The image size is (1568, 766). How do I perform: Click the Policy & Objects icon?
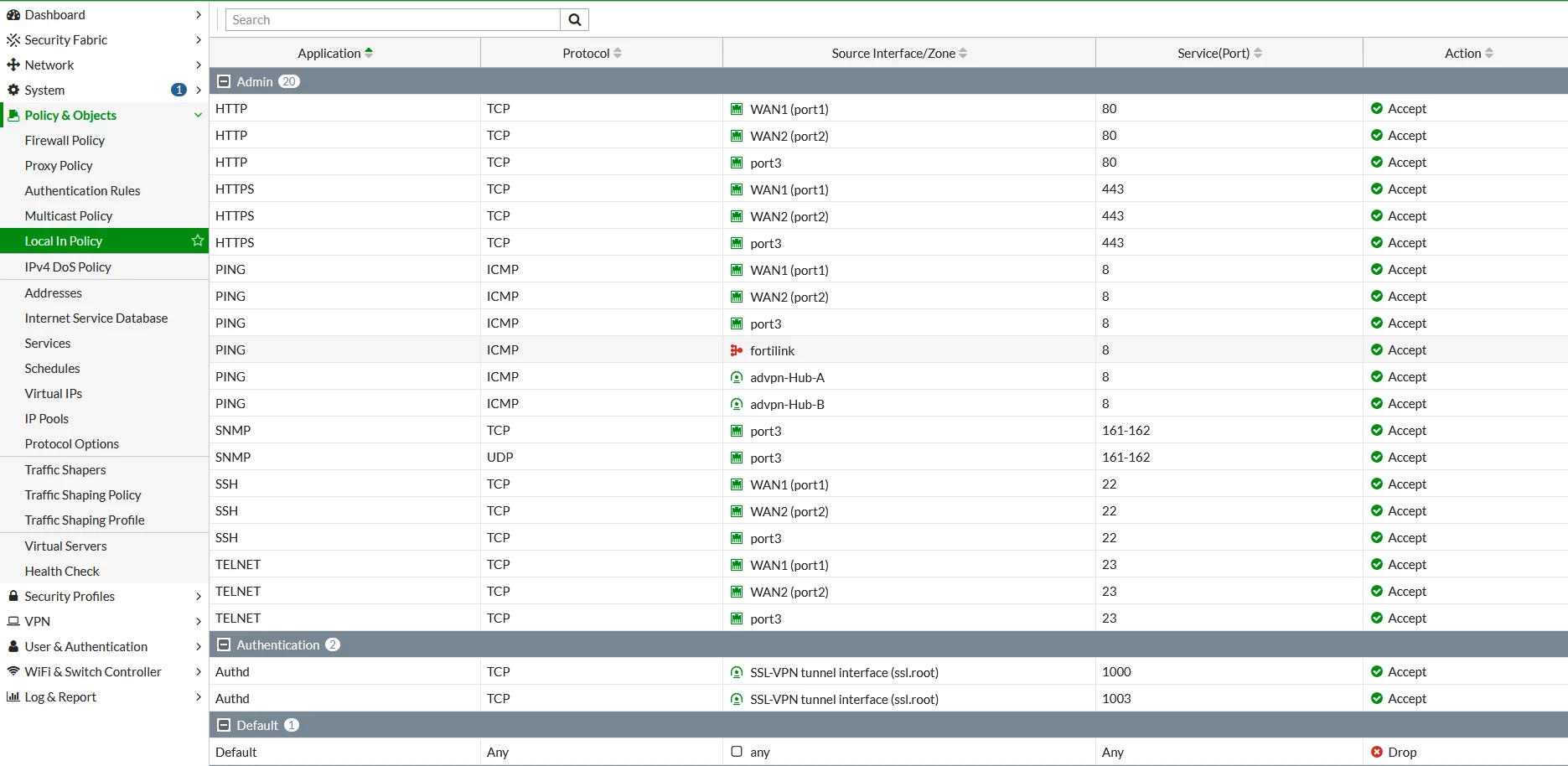click(x=13, y=115)
